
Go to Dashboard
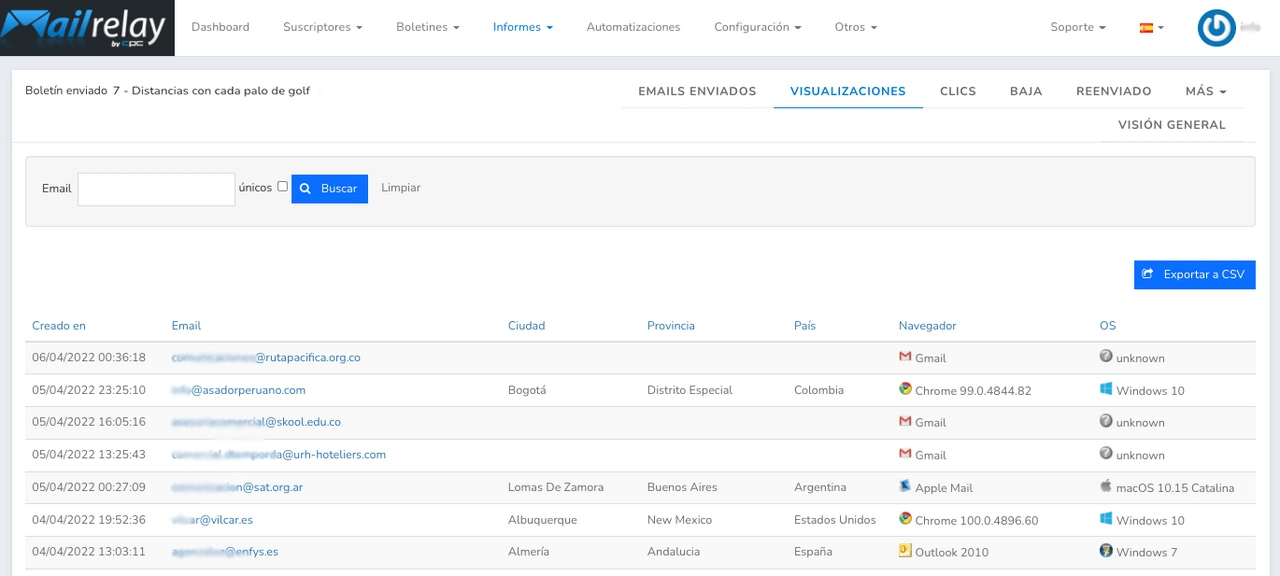click(x=220, y=27)
